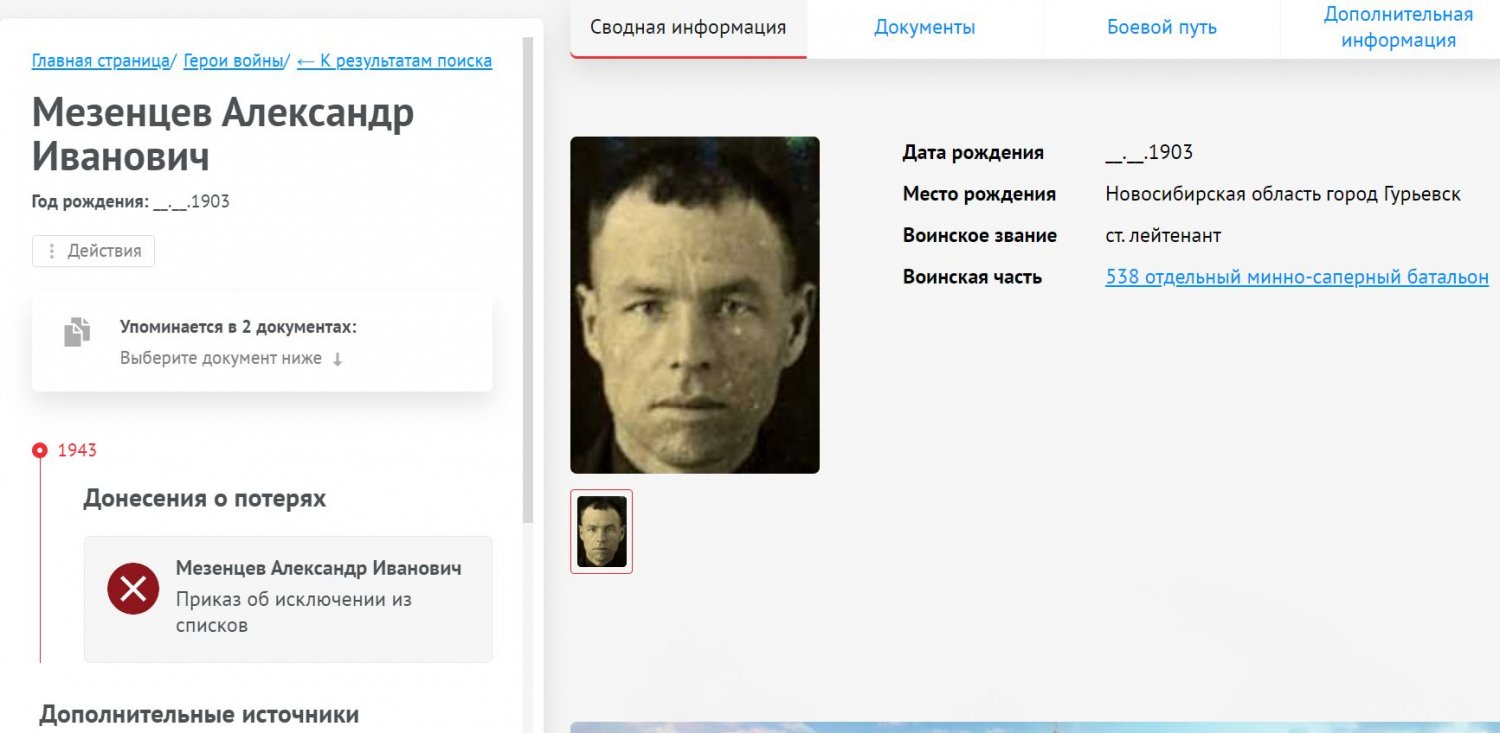The width and height of the screenshot is (1500, 733).
Task: Return via К результатам поиска link
Action: click(x=395, y=61)
